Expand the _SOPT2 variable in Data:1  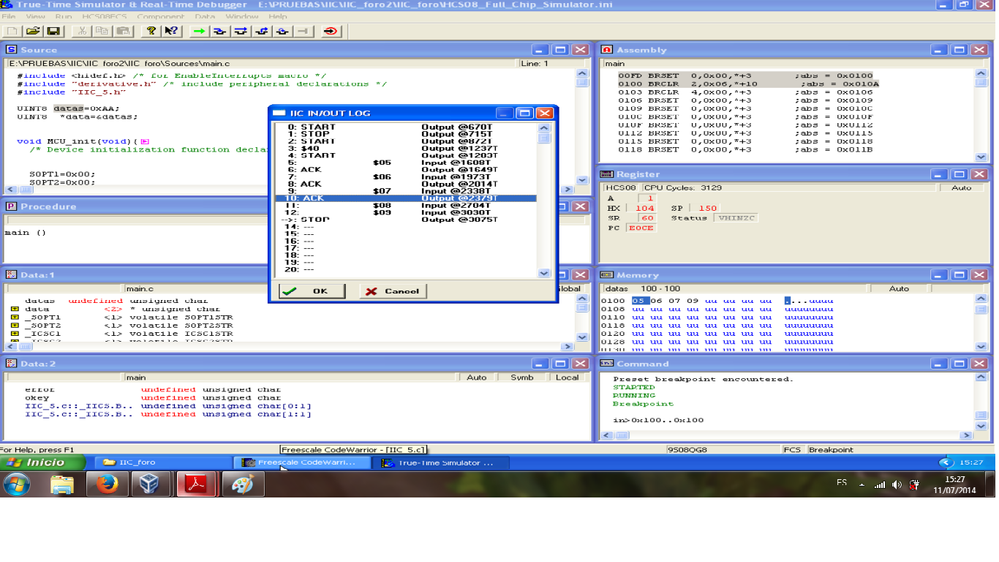pos(15,326)
